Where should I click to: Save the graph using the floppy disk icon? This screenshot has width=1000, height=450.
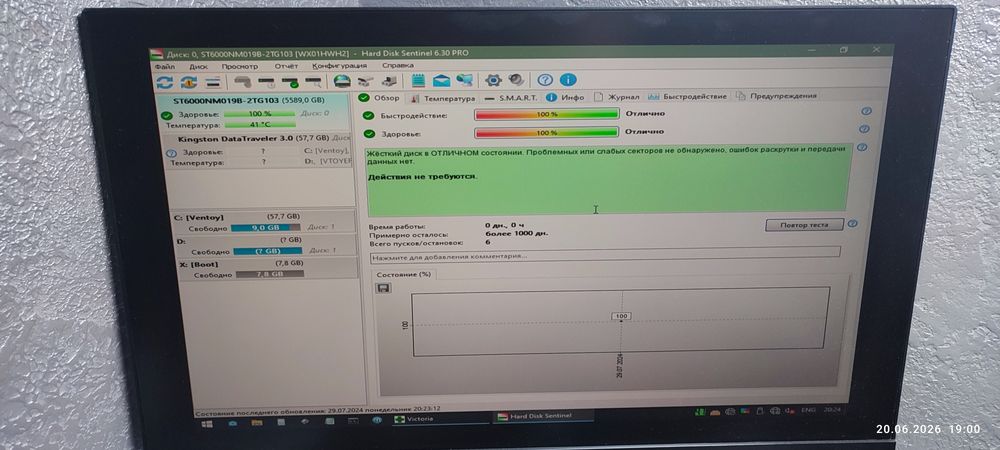(x=384, y=288)
